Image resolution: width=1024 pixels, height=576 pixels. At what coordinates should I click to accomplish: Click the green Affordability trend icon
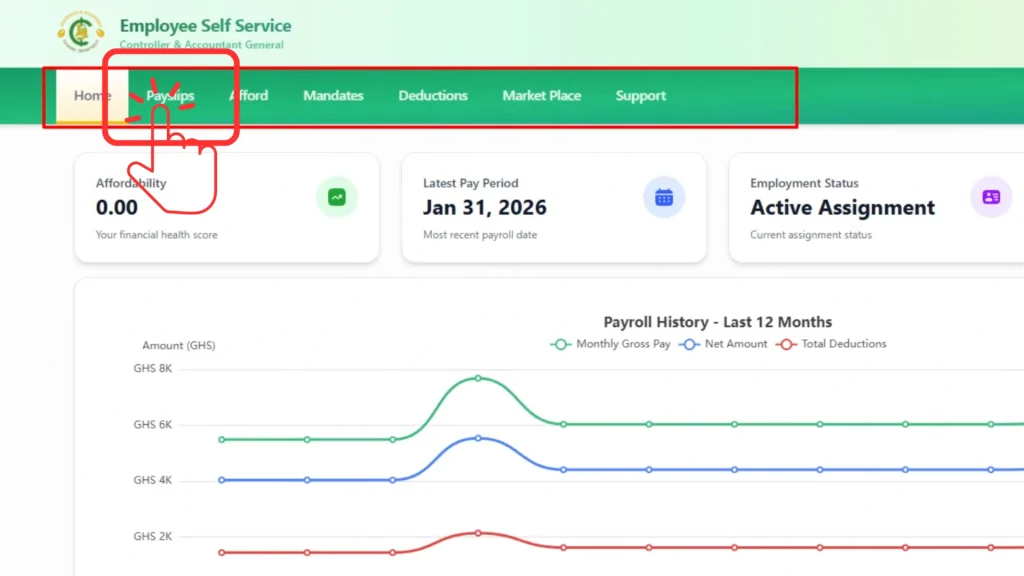(337, 197)
